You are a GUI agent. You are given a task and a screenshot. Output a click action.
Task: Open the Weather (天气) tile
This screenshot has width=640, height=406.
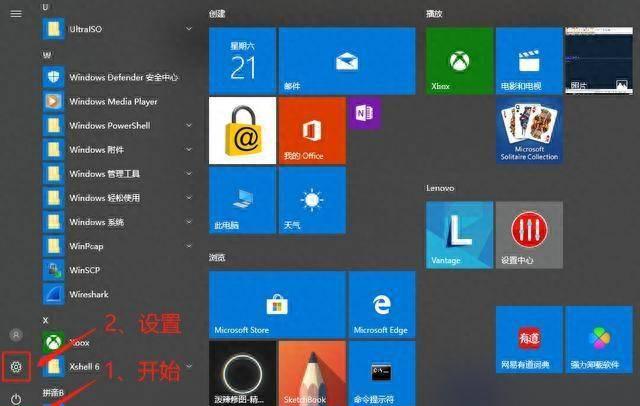(x=312, y=200)
